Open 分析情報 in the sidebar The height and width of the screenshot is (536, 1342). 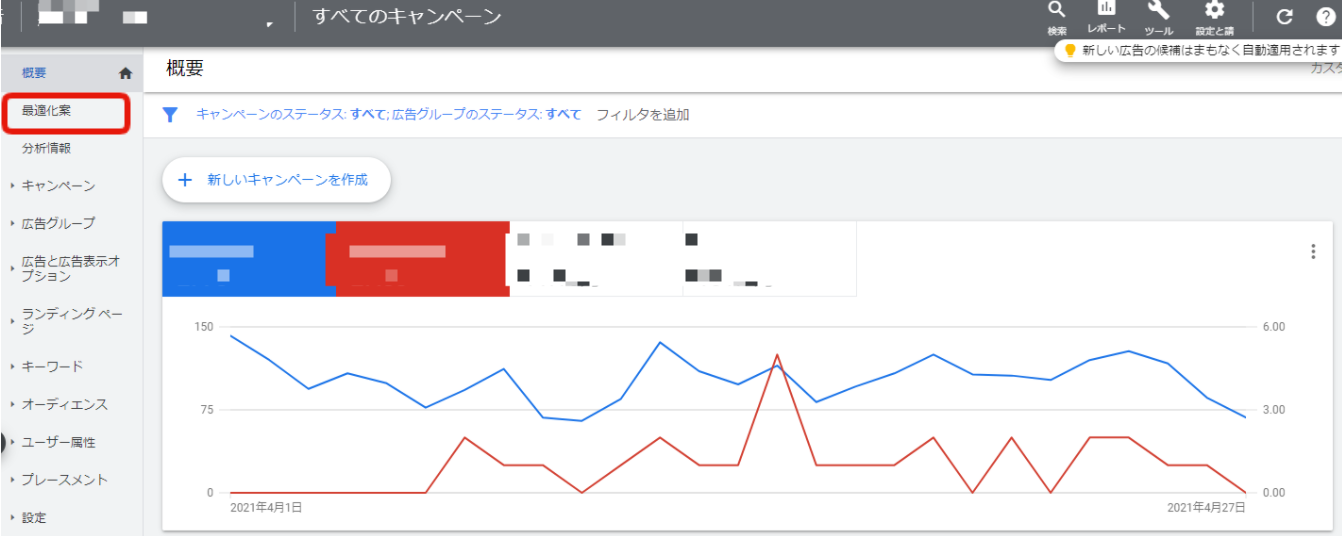46,148
